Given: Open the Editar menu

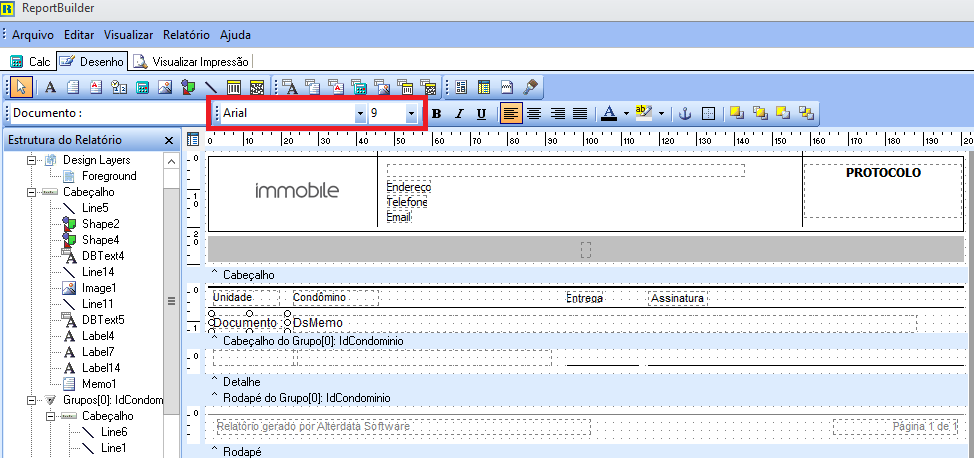Looking at the screenshot, I should [79, 35].
